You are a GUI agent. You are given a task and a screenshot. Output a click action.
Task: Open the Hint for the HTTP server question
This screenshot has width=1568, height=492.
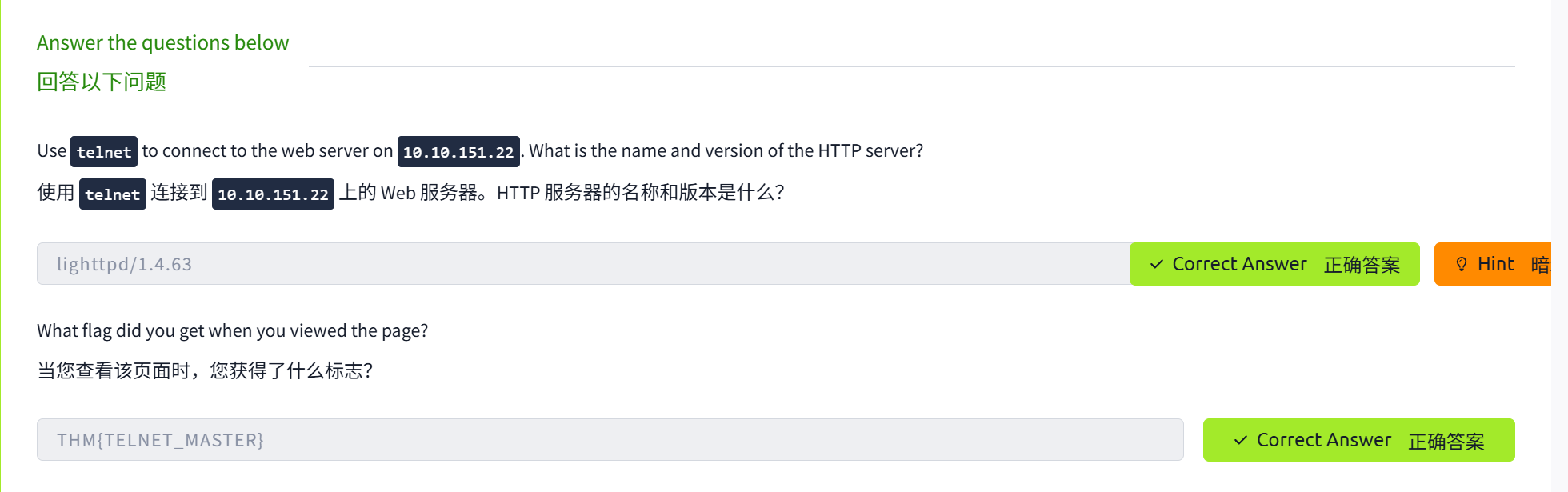pos(1493,264)
